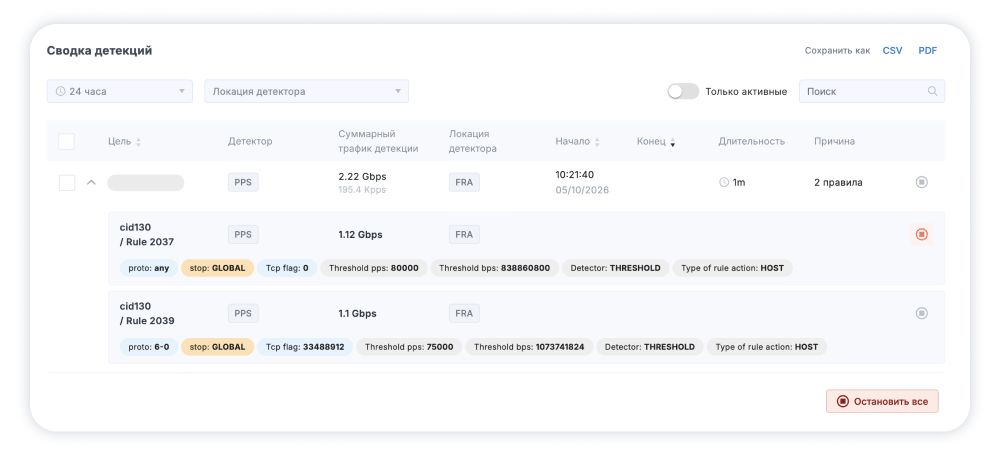Screen dimensions: 1000x456
Task: Check the select-all header checkbox
Action: (x=66, y=142)
